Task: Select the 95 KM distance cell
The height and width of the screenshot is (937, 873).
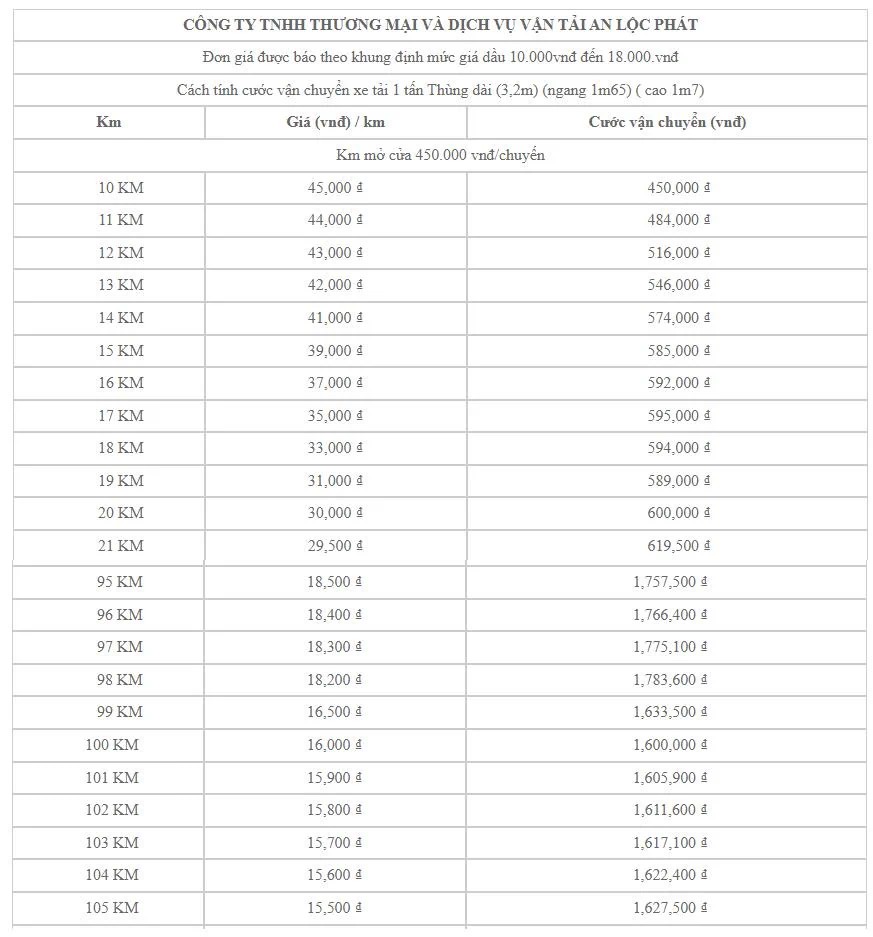Action: coord(108,582)
